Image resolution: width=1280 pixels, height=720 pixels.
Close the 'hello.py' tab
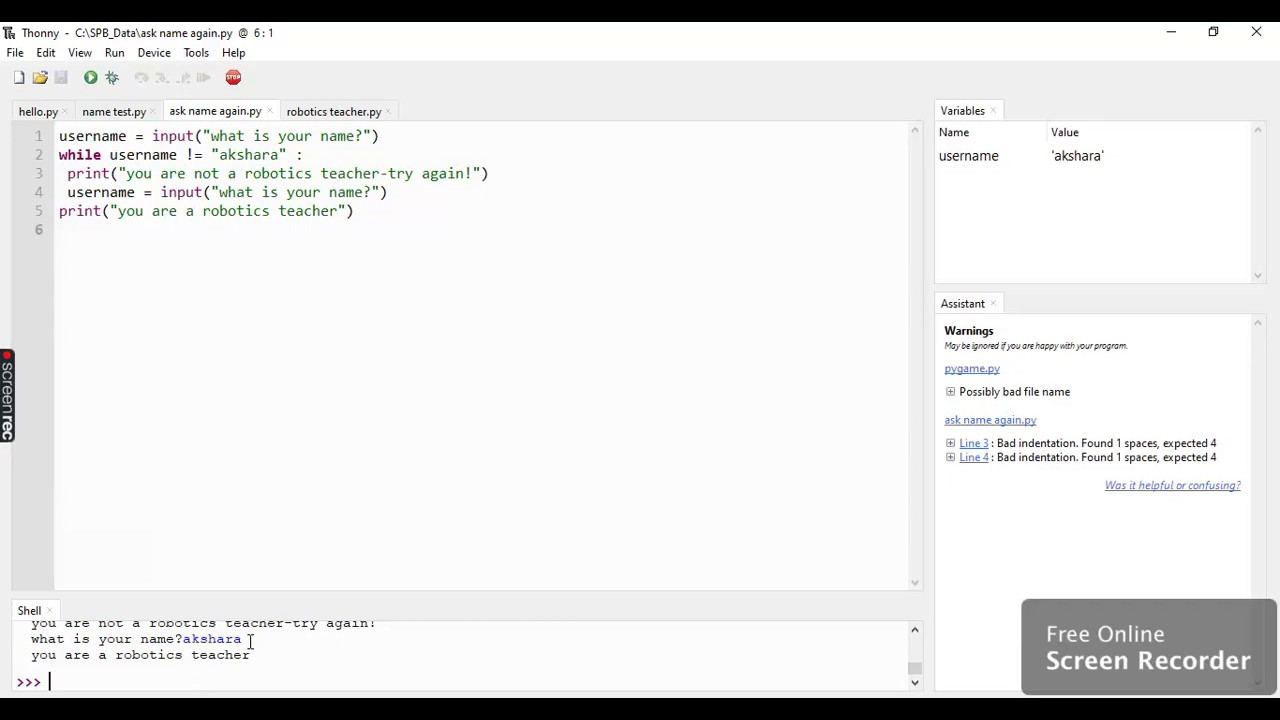[65, 111]
